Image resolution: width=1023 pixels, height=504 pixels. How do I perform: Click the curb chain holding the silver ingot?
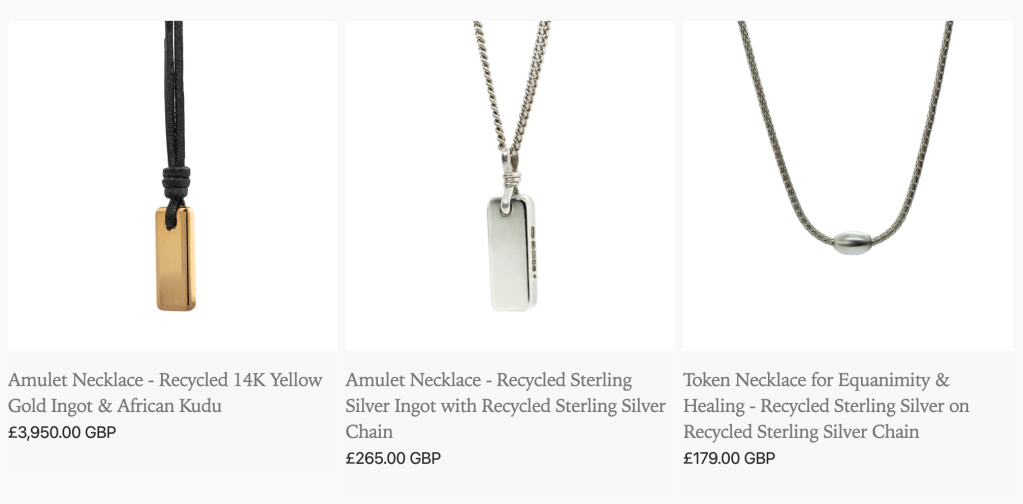pyautogui.click(x=495, y=80)
